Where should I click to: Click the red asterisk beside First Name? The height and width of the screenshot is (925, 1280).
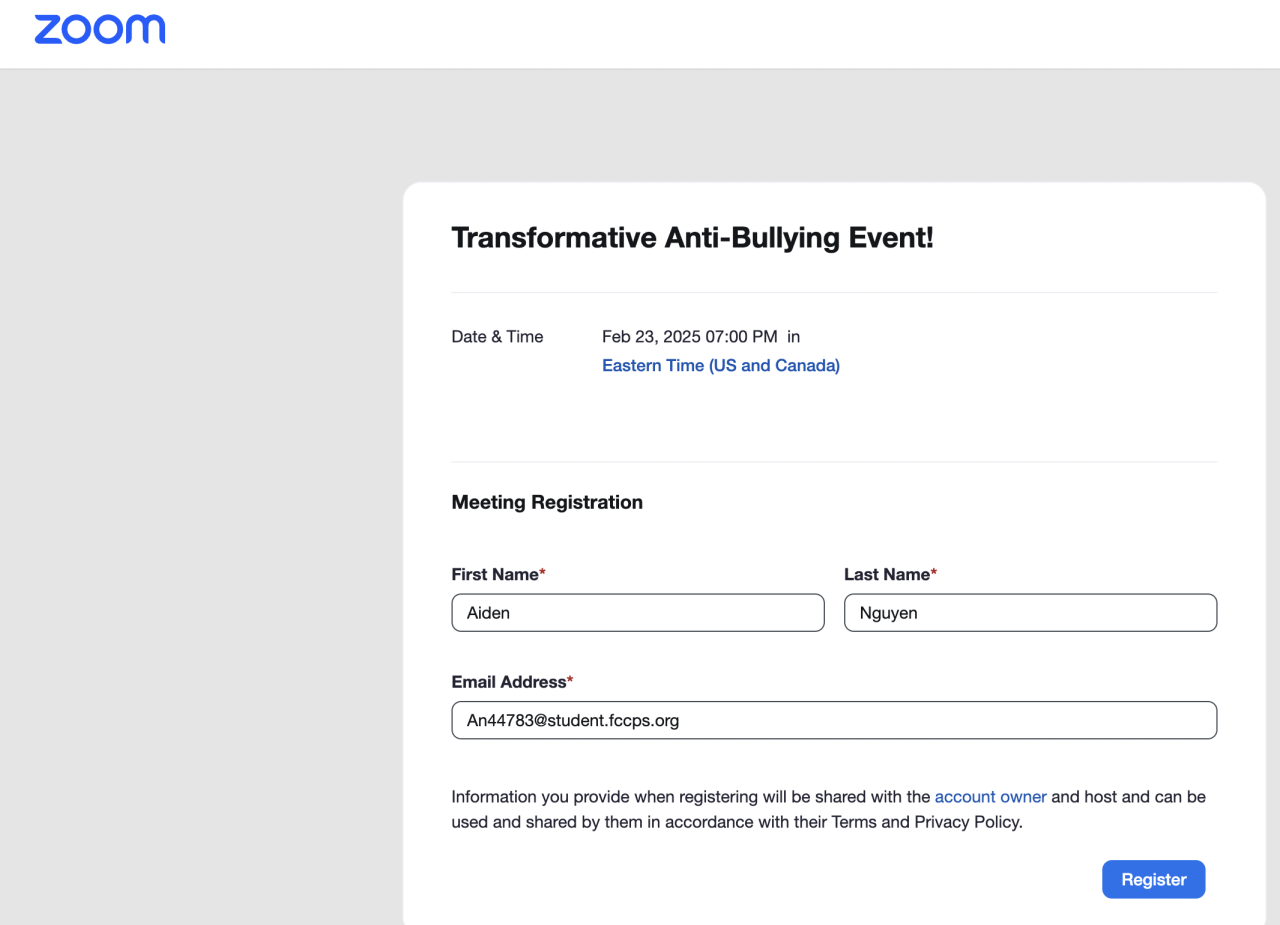543,574
